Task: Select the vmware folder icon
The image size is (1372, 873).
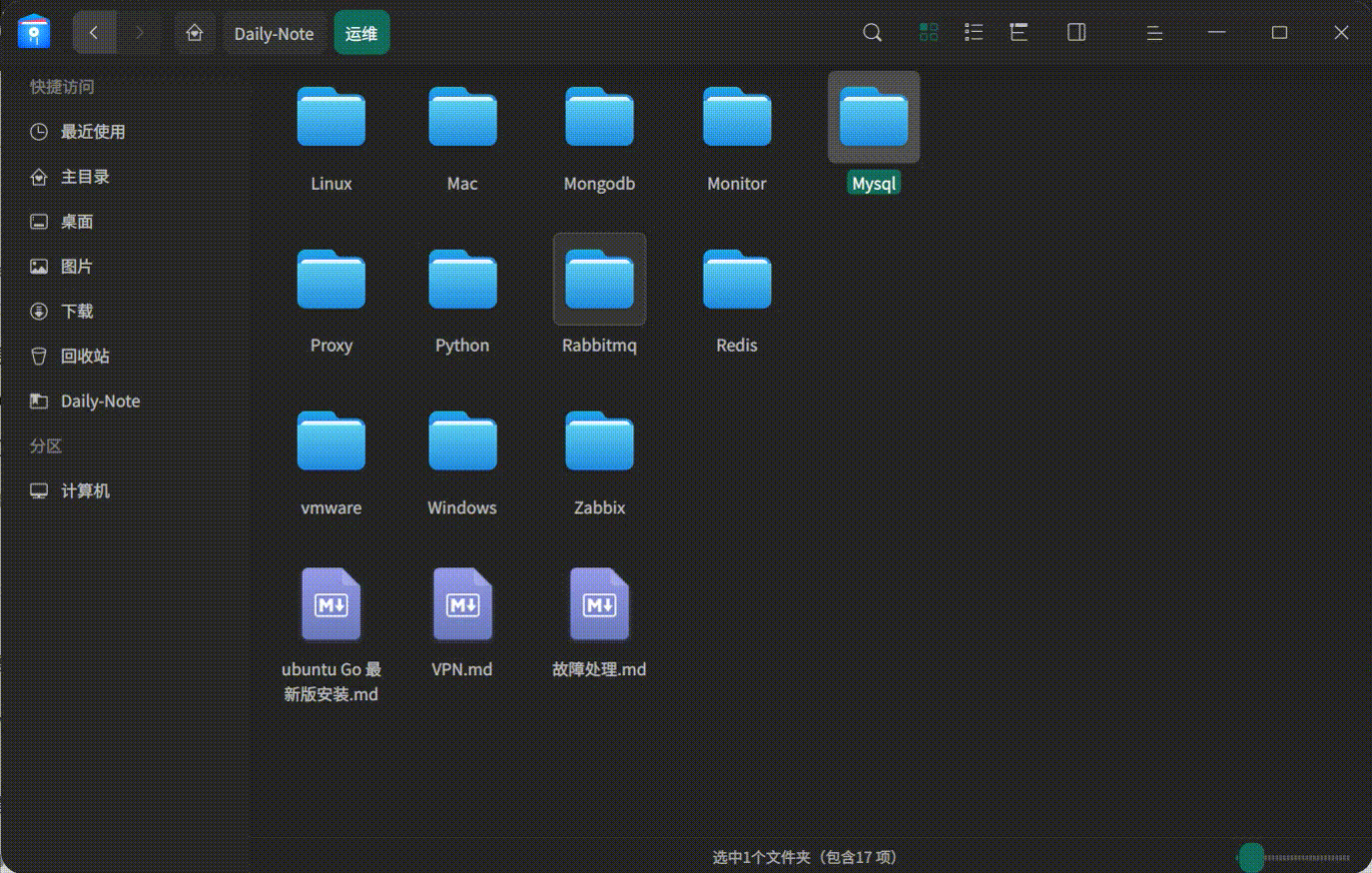Action: 332,440
